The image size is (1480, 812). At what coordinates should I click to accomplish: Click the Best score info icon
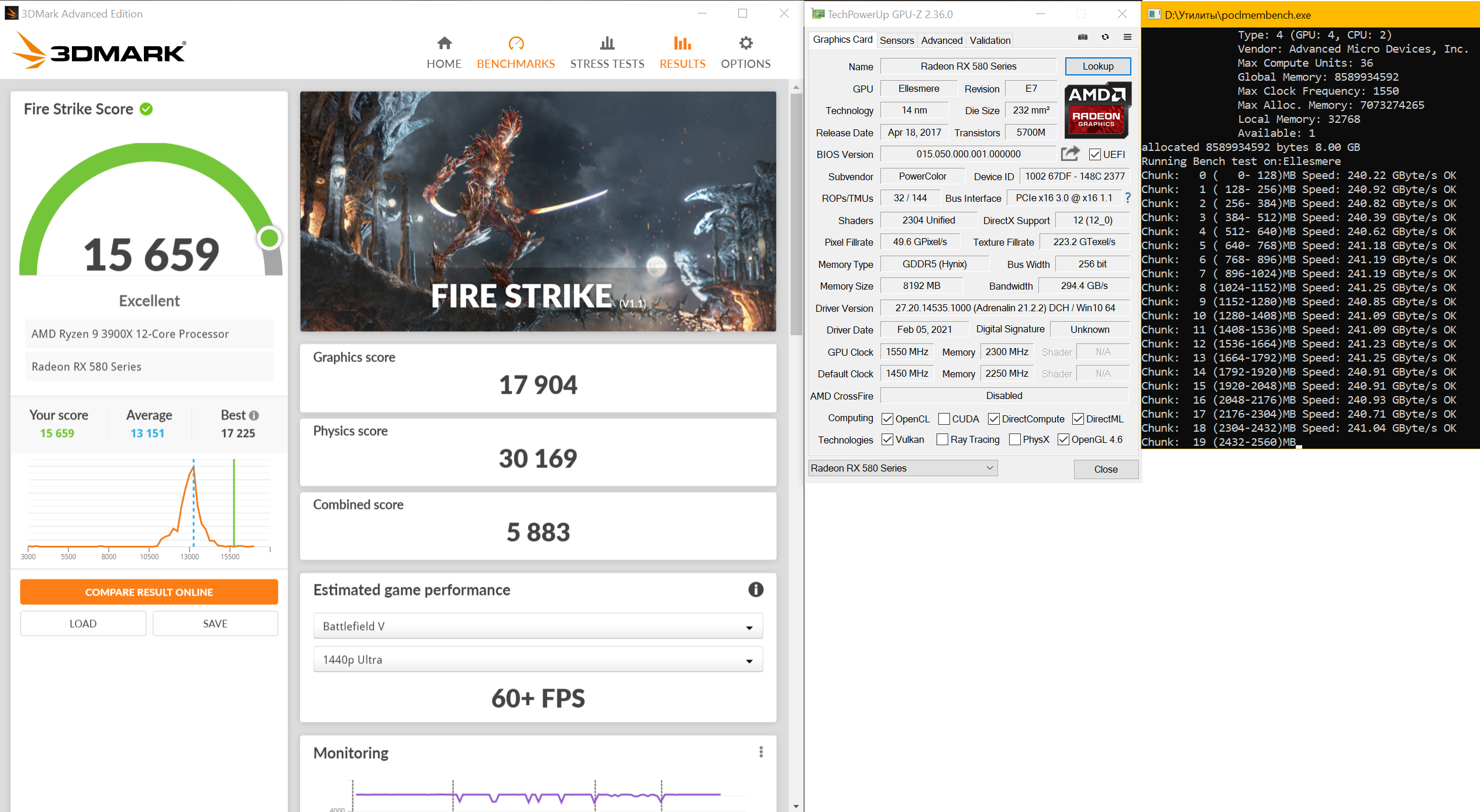click(254, 415)
